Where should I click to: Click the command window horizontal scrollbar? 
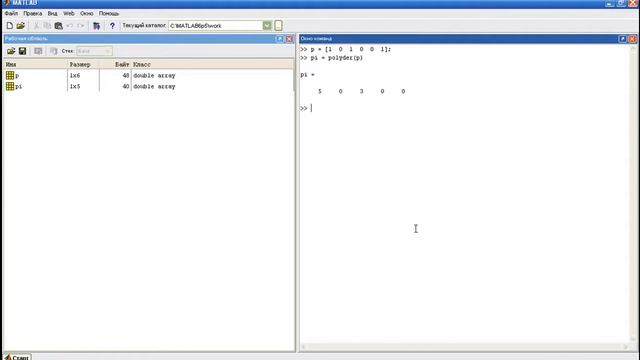tap(465, 347)
